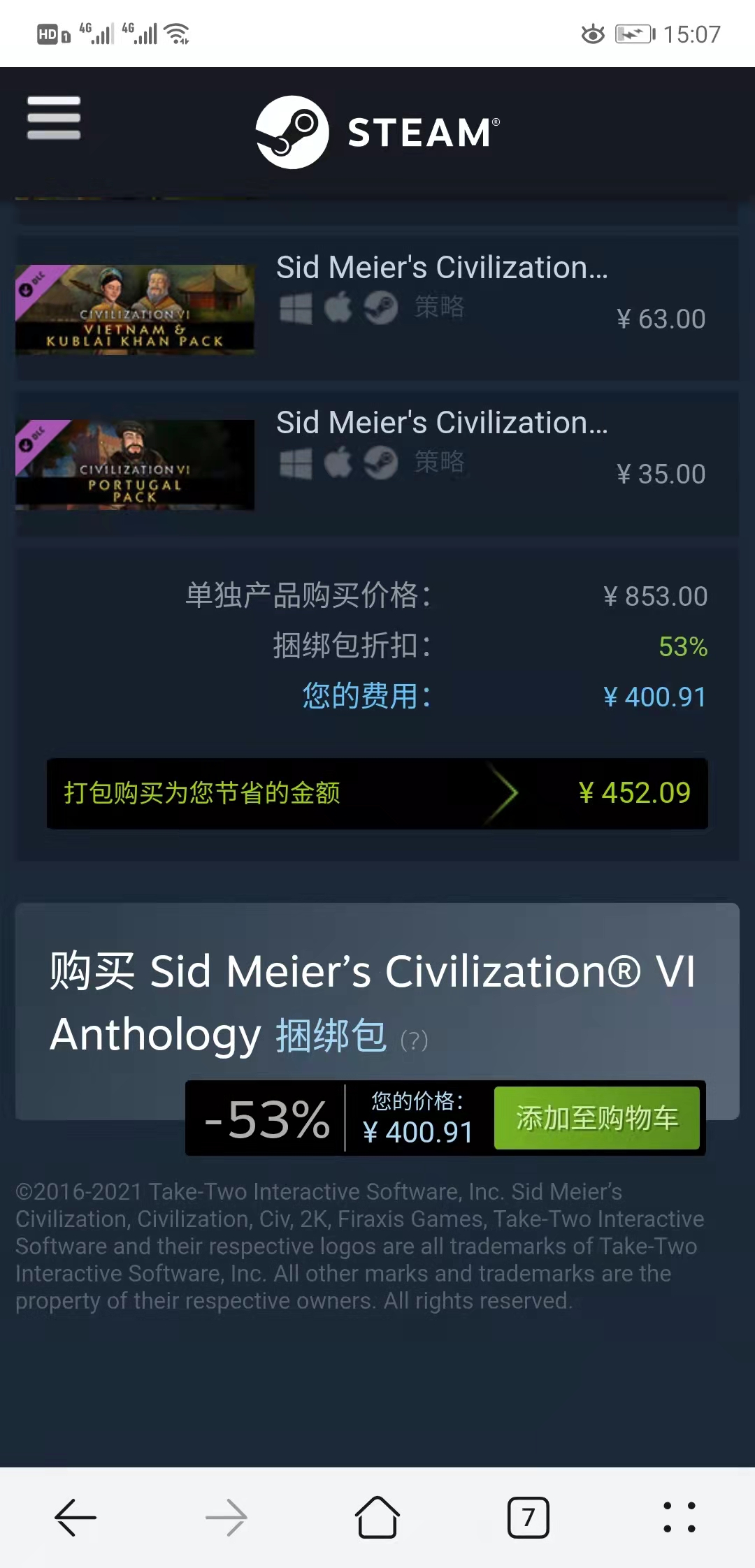Open the browser tabs switcher showing 7
The height and width of the screenshot is (1568, 755).
528,1517
